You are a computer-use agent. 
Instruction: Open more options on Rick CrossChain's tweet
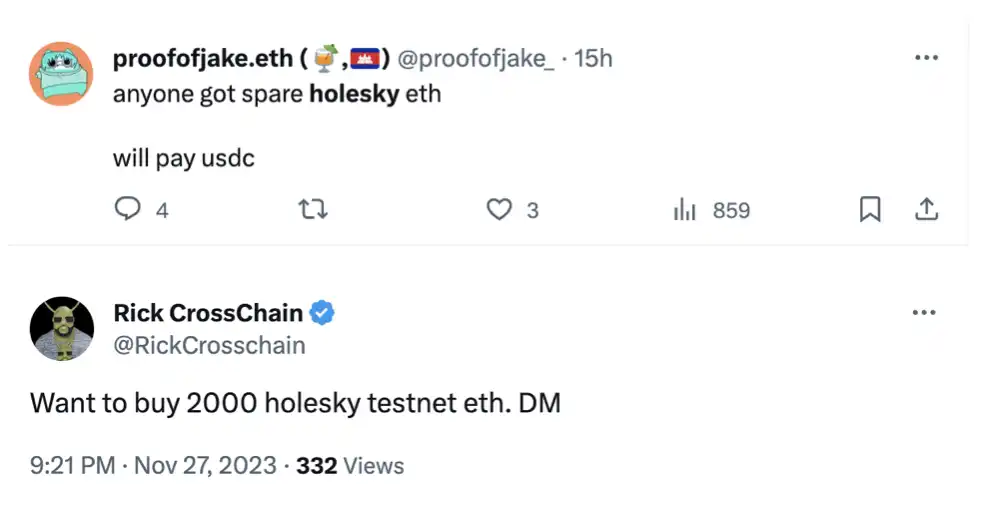tap(924, 312)
